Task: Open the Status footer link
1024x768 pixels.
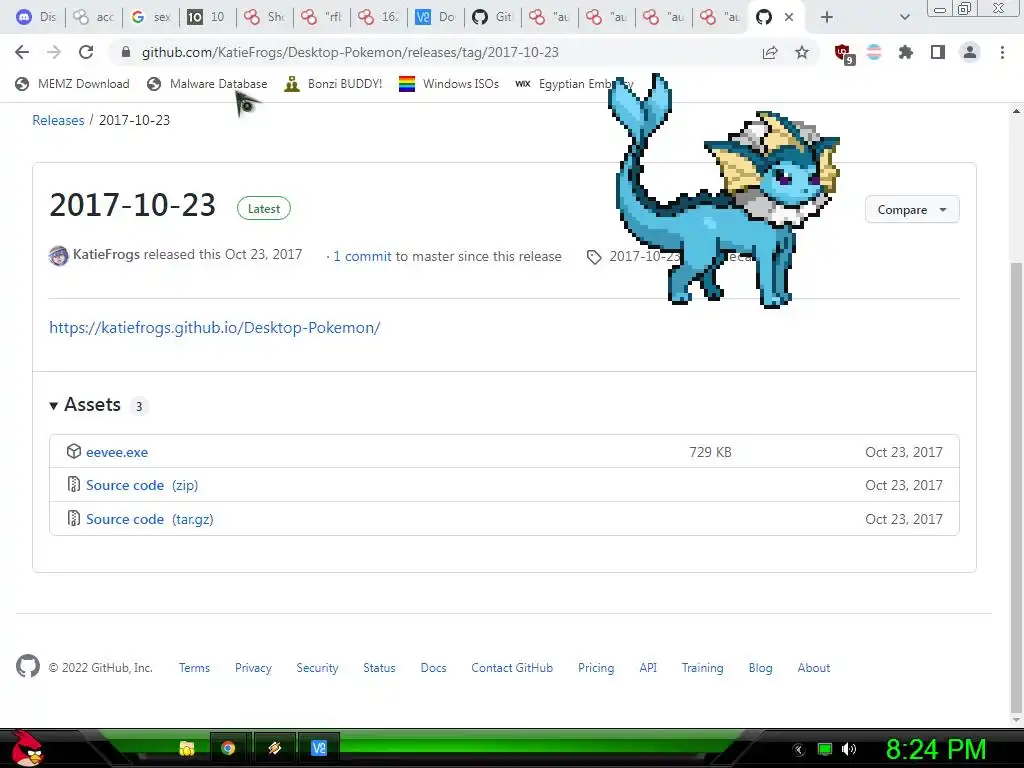Action: coord(379,667)
